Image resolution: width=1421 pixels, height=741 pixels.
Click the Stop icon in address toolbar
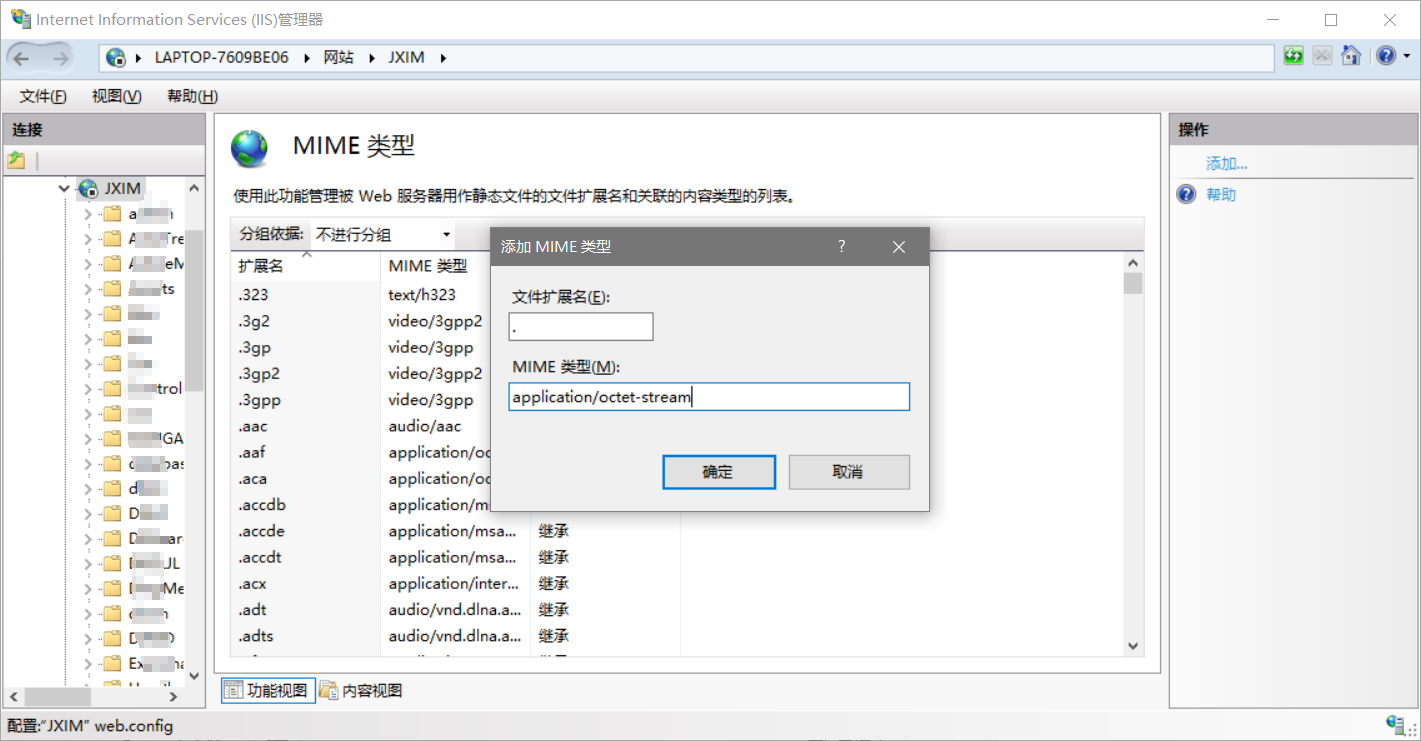pyautogui.click(x=1322, y=56)
